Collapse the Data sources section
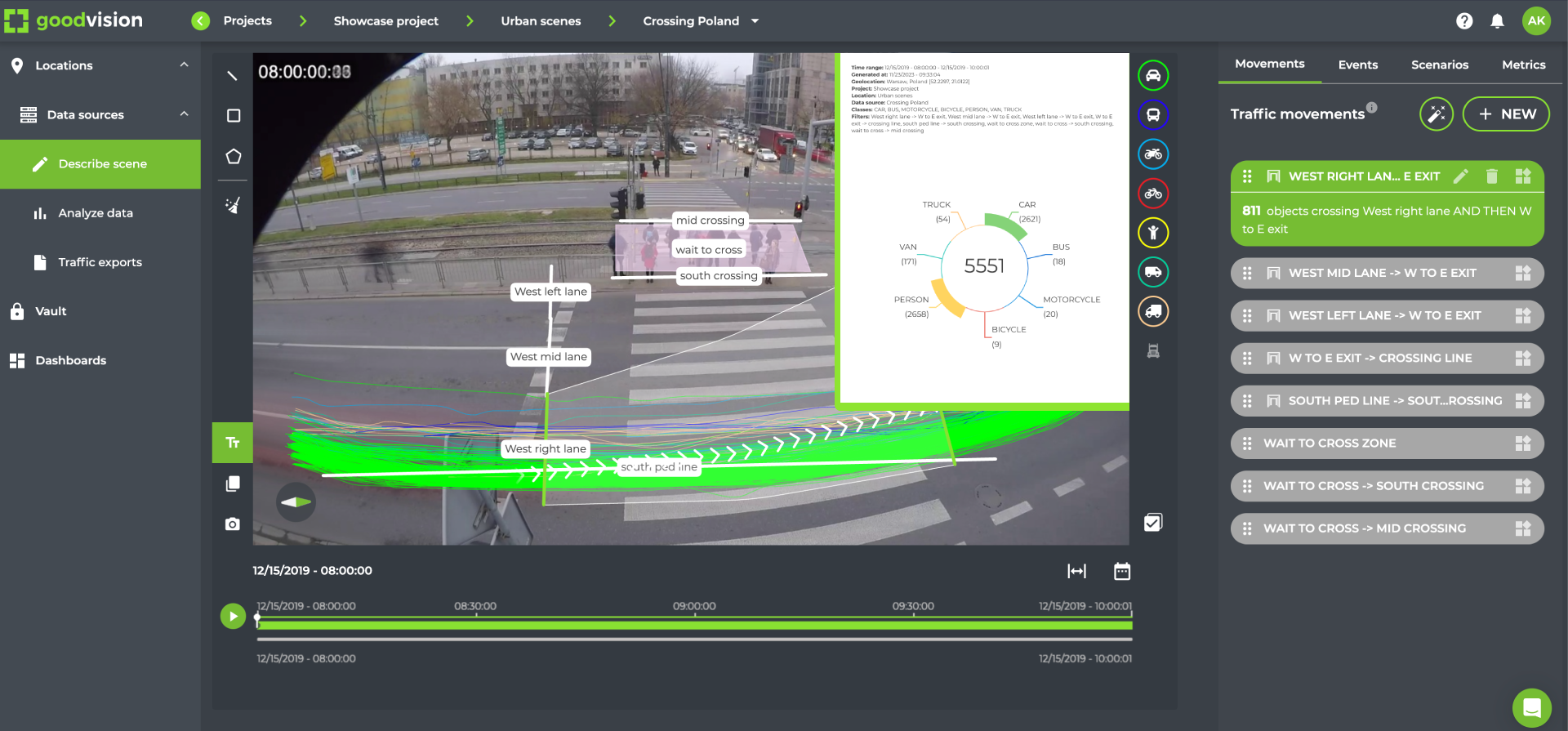1568x731 pixels. coord(185,114)
